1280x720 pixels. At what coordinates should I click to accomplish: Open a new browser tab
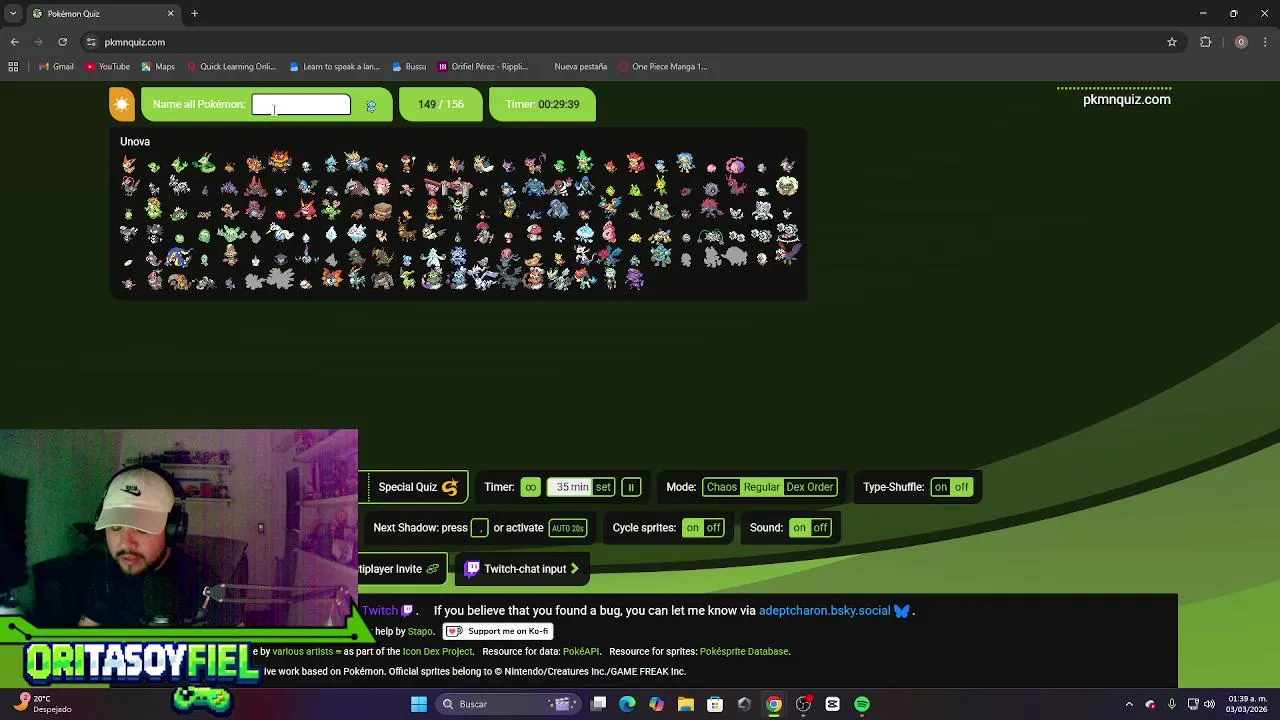(x=194, y=14)
